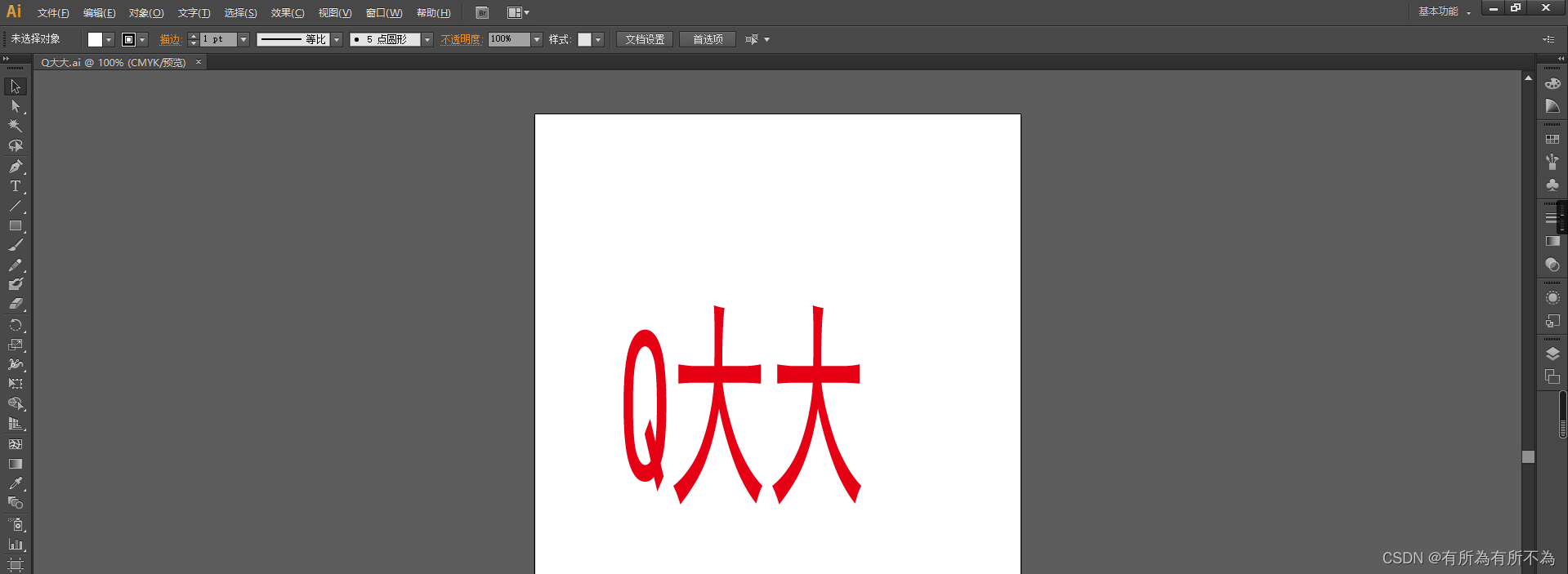Open the stroke weight dropdown arrow
The height and width of the screenshot is (574, 1568).
click(243, 39)
